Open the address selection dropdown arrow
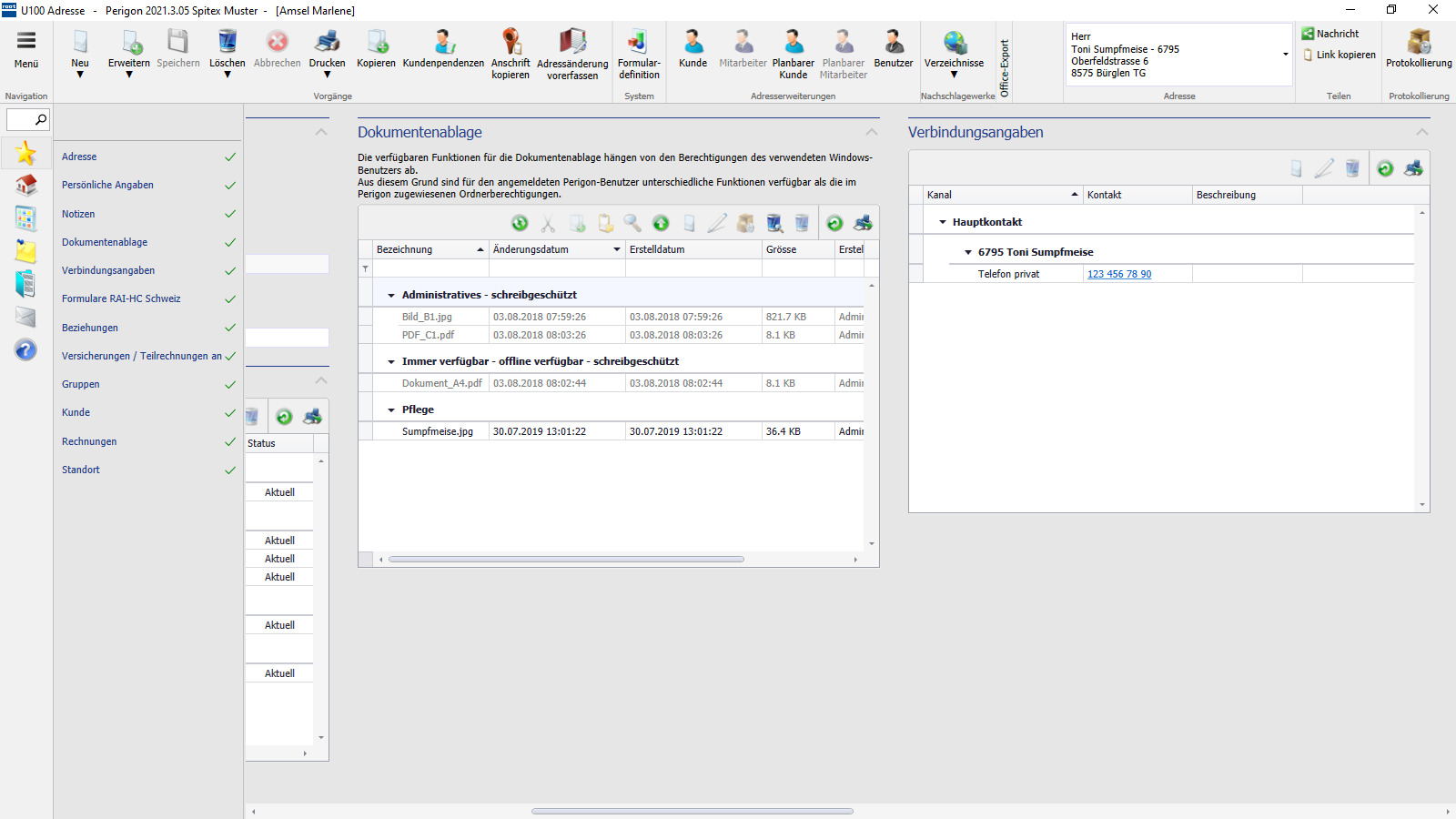The image size is (1456, 819). click(1285, 55)
